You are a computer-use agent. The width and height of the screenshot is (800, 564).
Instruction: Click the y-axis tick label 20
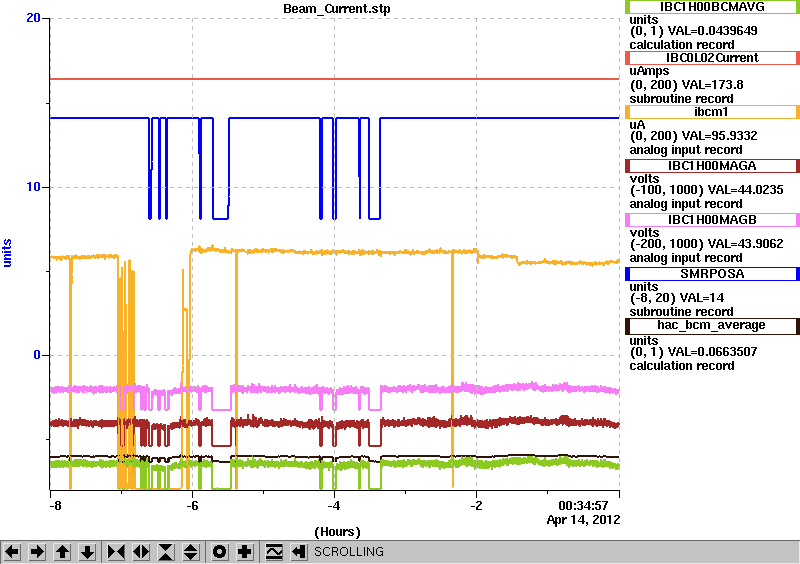pos(33,18)
